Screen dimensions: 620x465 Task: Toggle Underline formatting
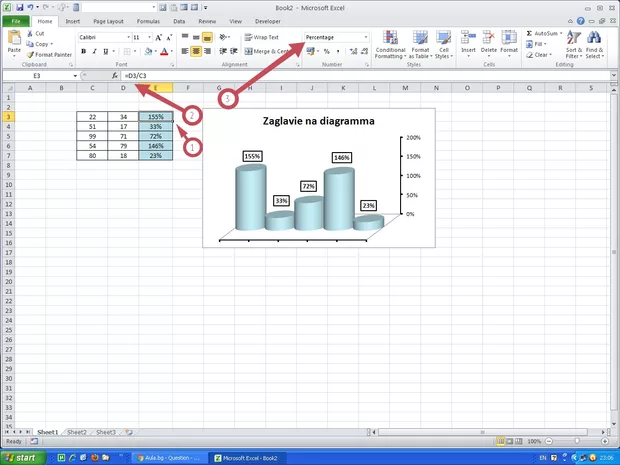pos(106,51)
